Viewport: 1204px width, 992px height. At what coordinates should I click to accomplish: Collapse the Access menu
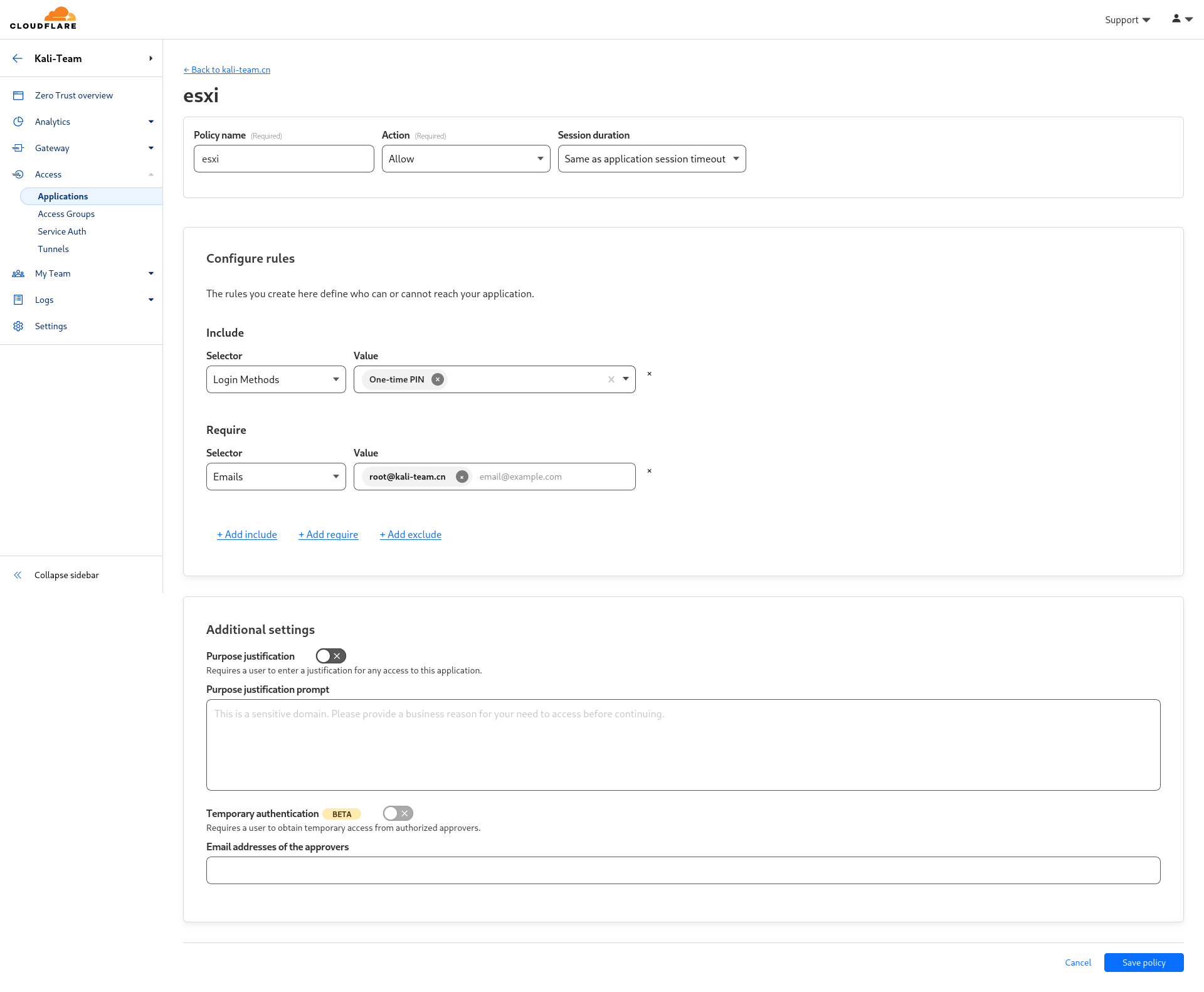(x=151, y=174)
